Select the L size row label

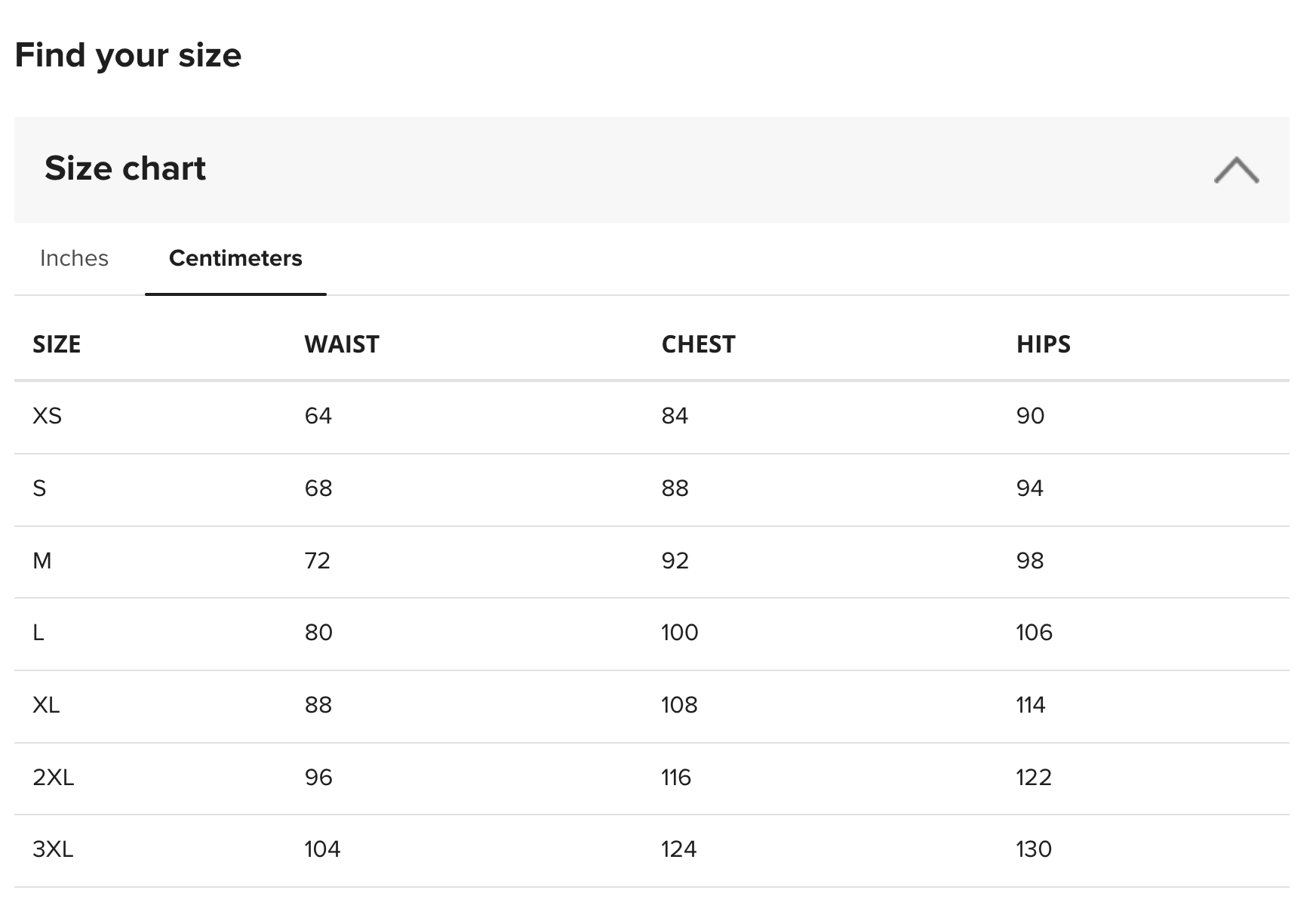tap(38, 633)
